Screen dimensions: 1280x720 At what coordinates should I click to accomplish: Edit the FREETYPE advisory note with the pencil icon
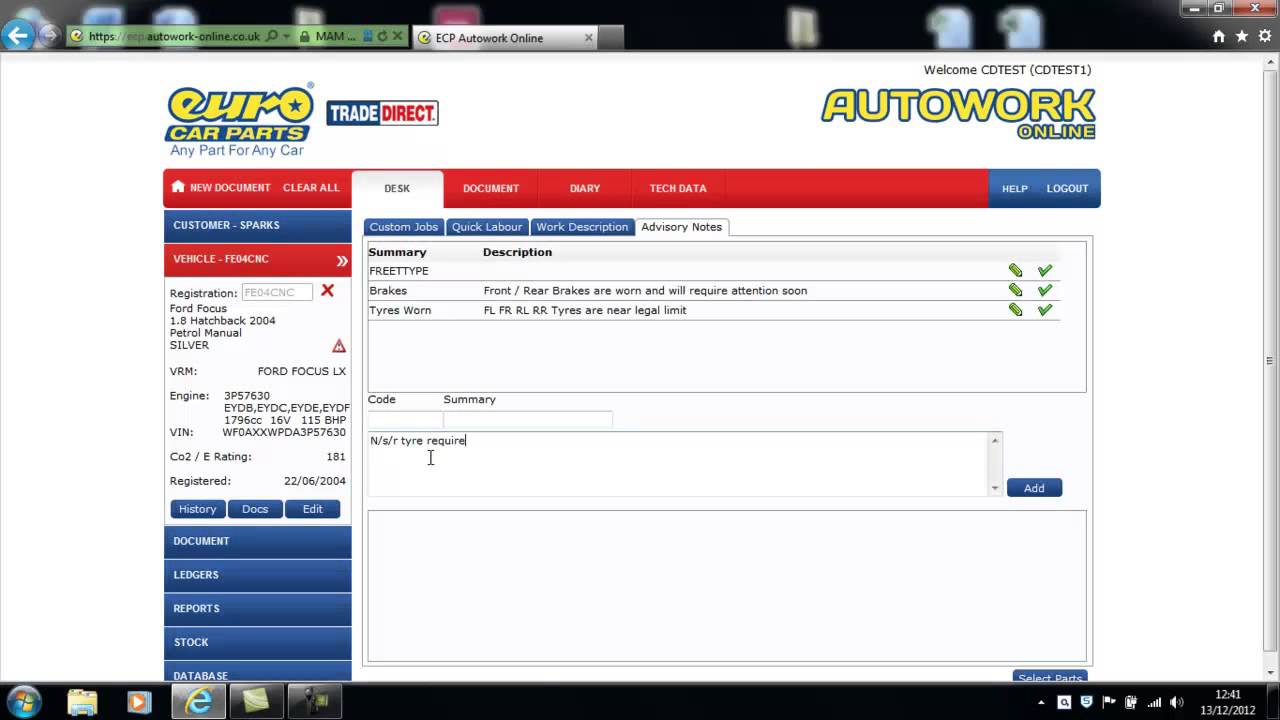[1015, 271]
